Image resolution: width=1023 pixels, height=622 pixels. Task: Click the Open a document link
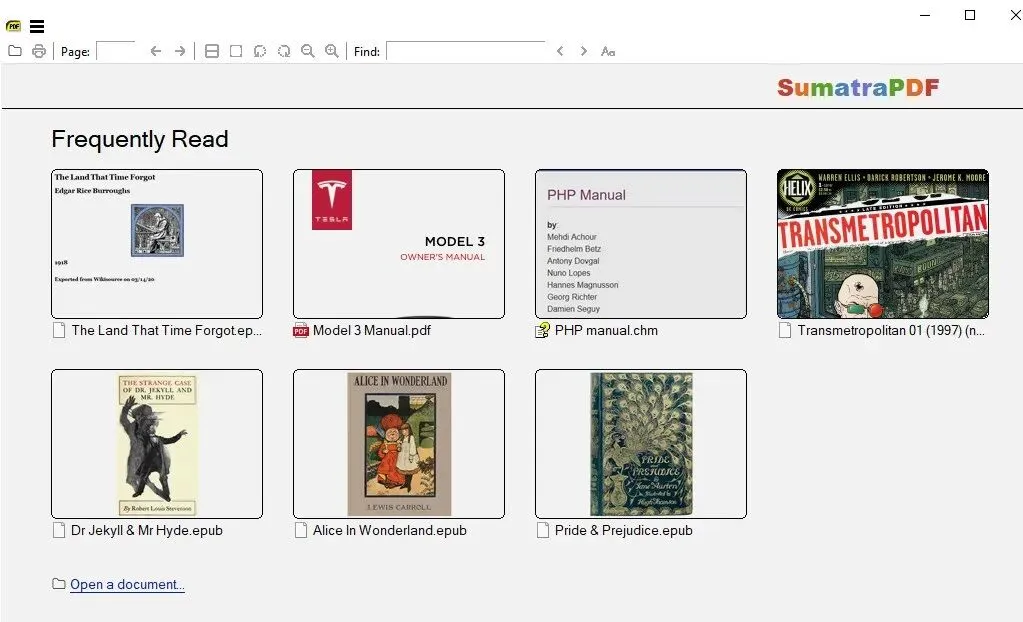pos(127,584)
